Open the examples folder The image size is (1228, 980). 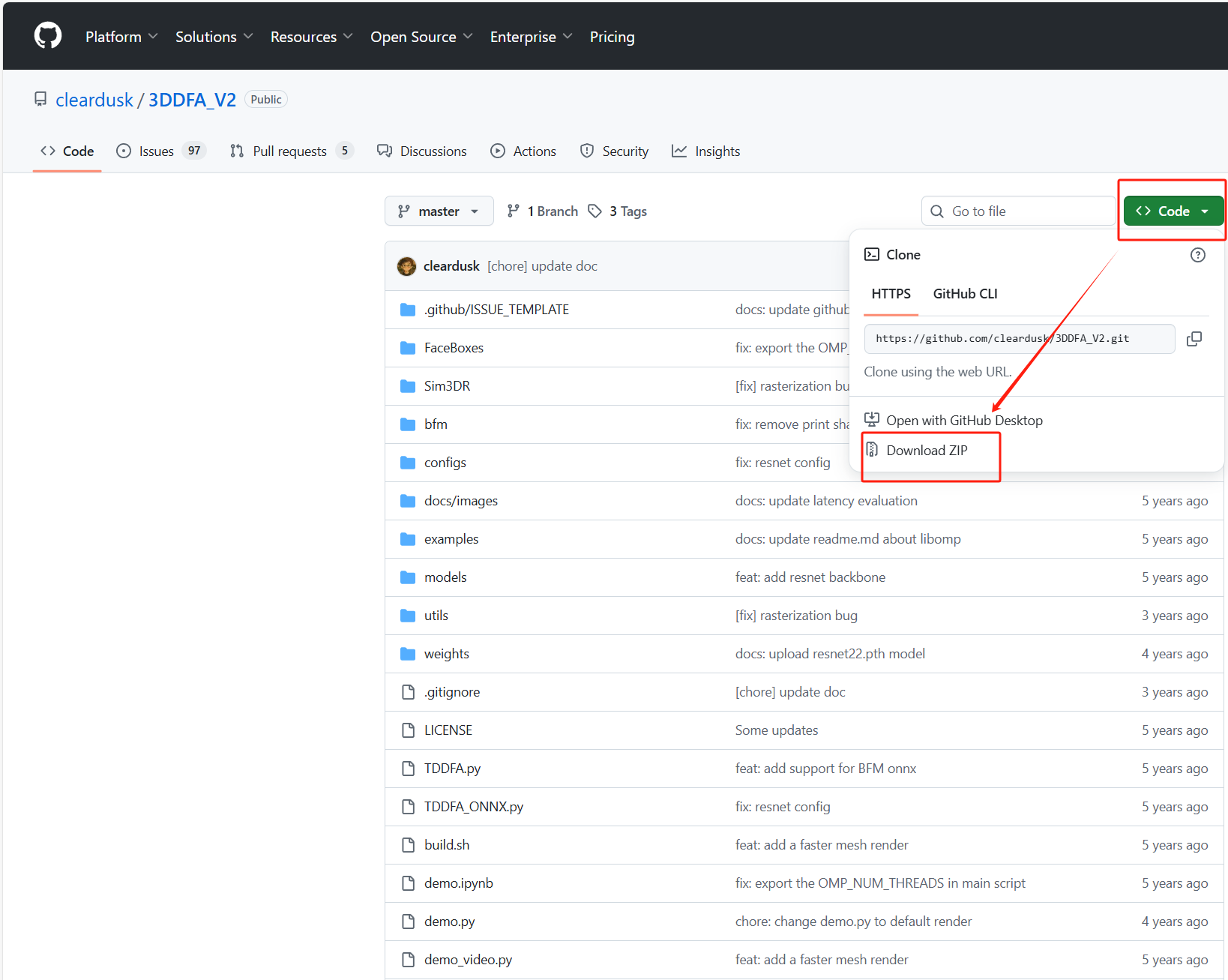[x=451, y=539]
